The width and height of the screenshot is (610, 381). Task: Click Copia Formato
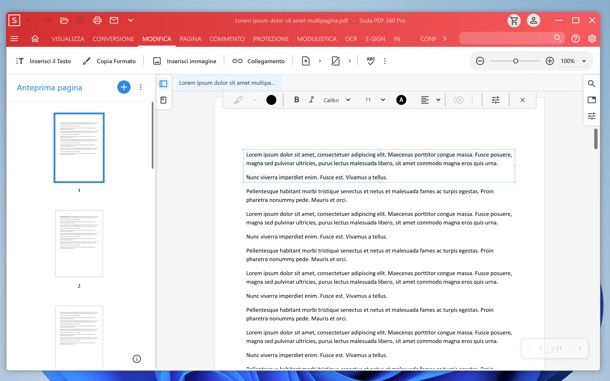click(110, 61)
